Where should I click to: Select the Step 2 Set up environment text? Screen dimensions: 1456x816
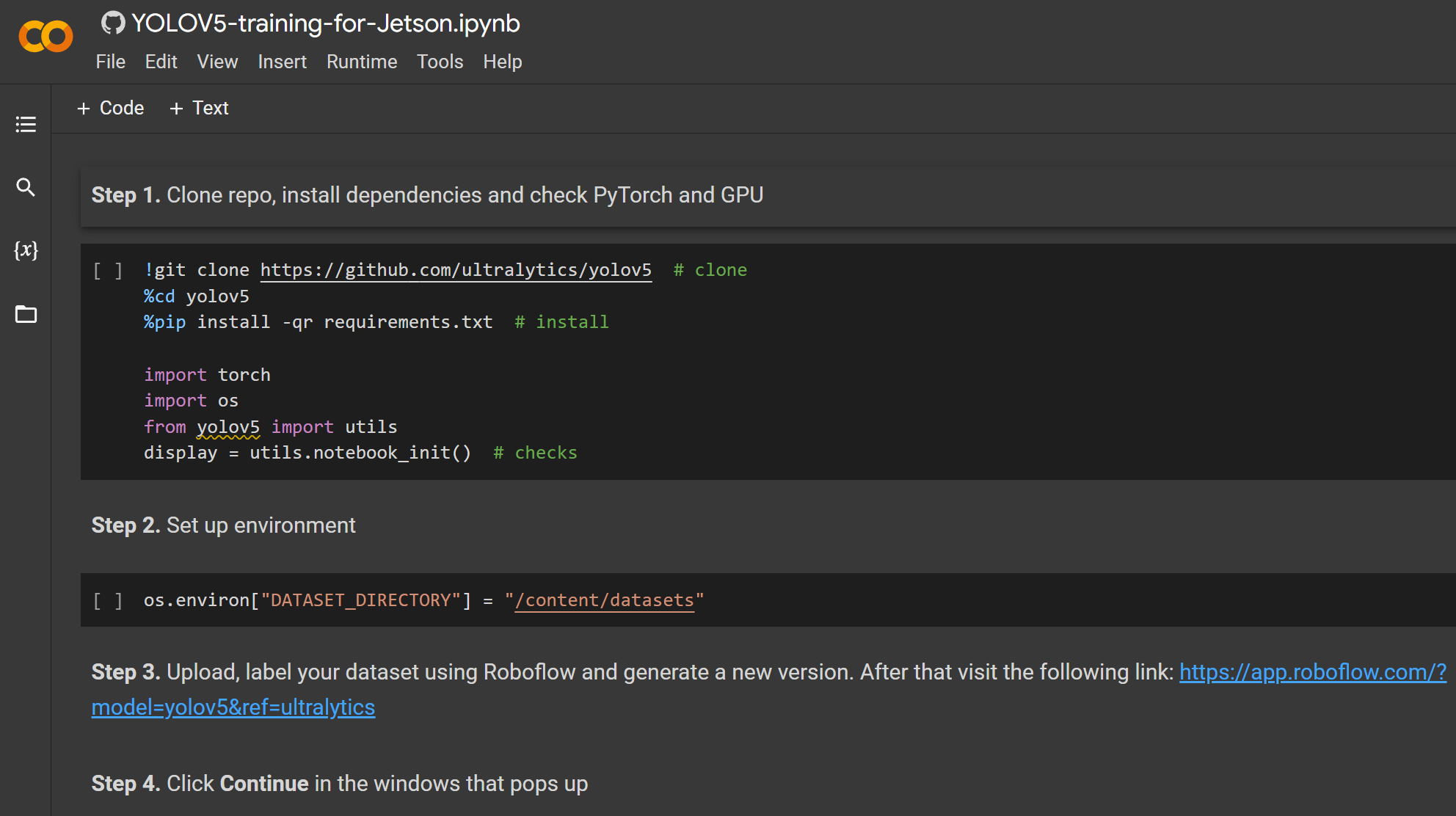point(223,525)
